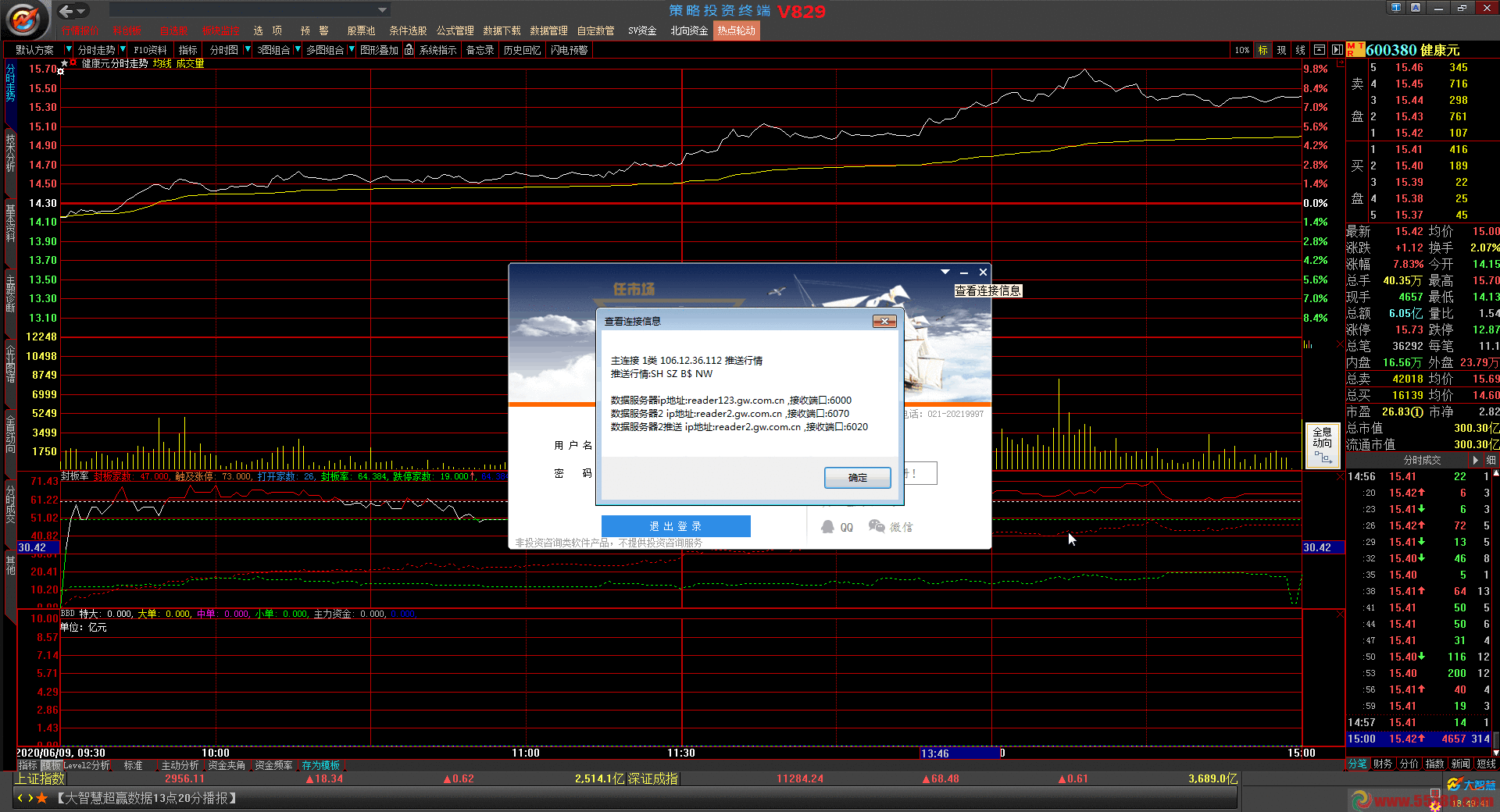This screenshot has width=1500, height=812.
Task: Click the red gear icon at the chart top
Action: click(73, 62)
